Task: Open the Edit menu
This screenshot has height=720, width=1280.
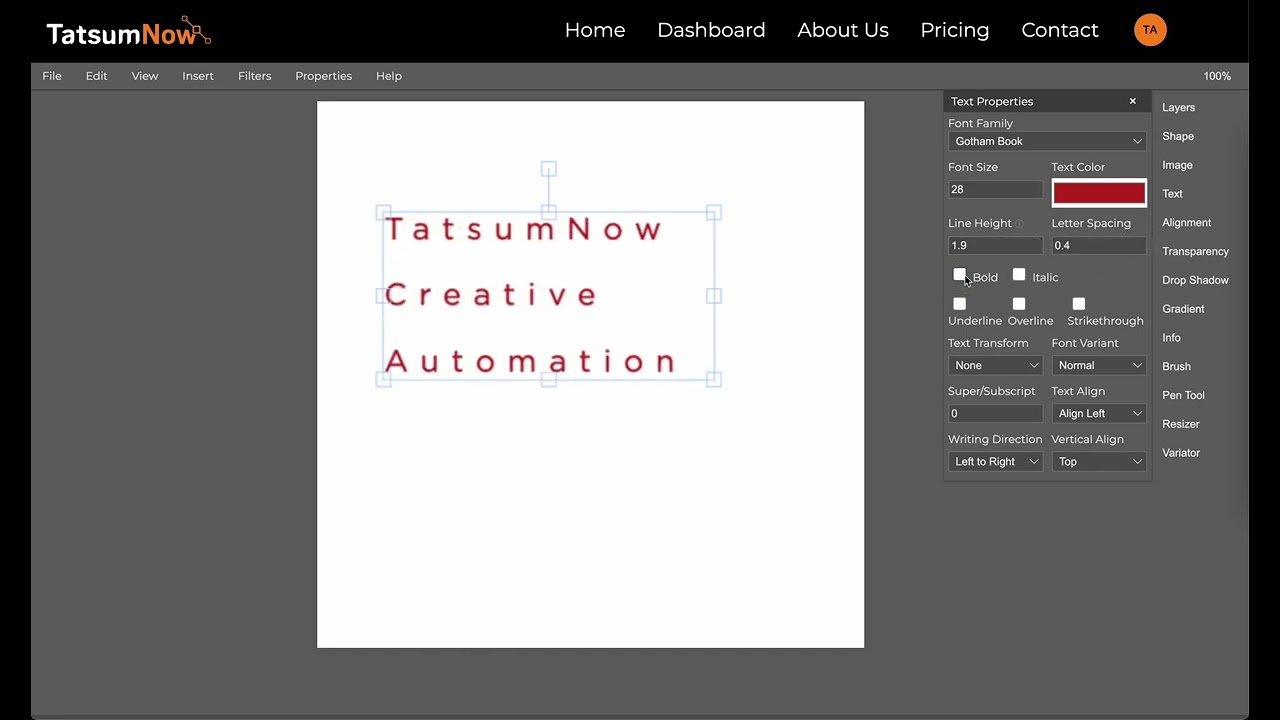Action: coord(96,76)
